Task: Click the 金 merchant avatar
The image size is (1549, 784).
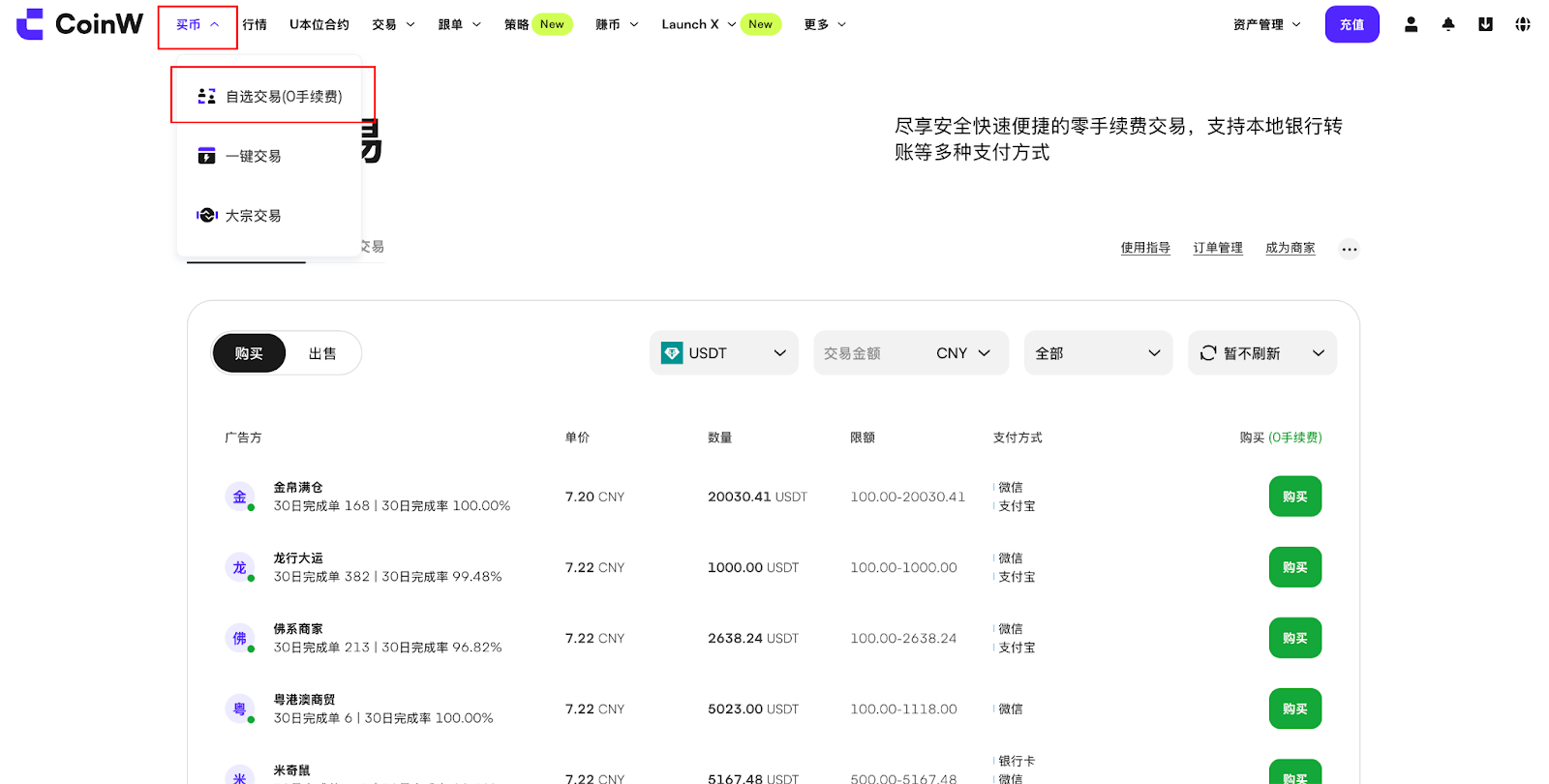Action: coord(239,497)
